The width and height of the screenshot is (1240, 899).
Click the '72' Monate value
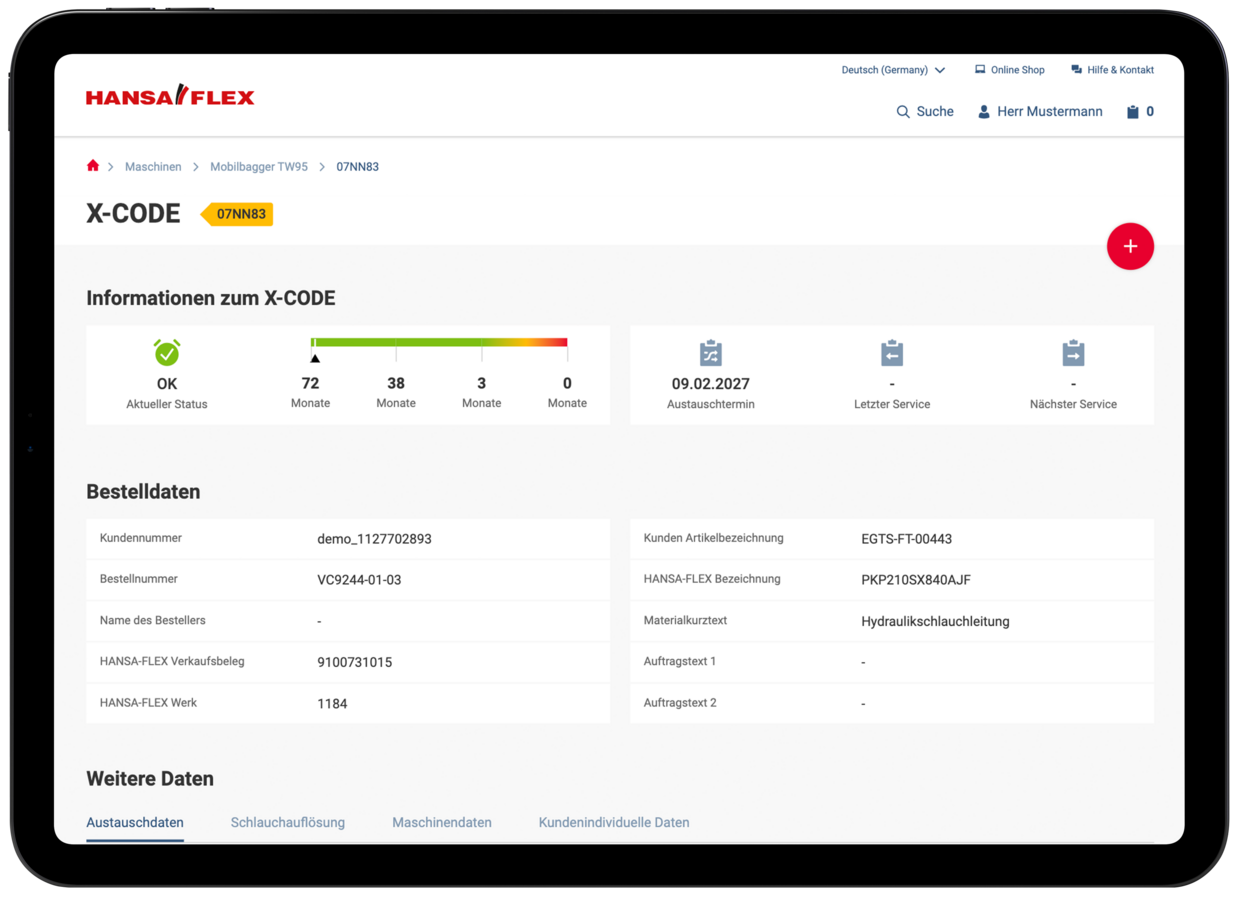click(310, 383)
